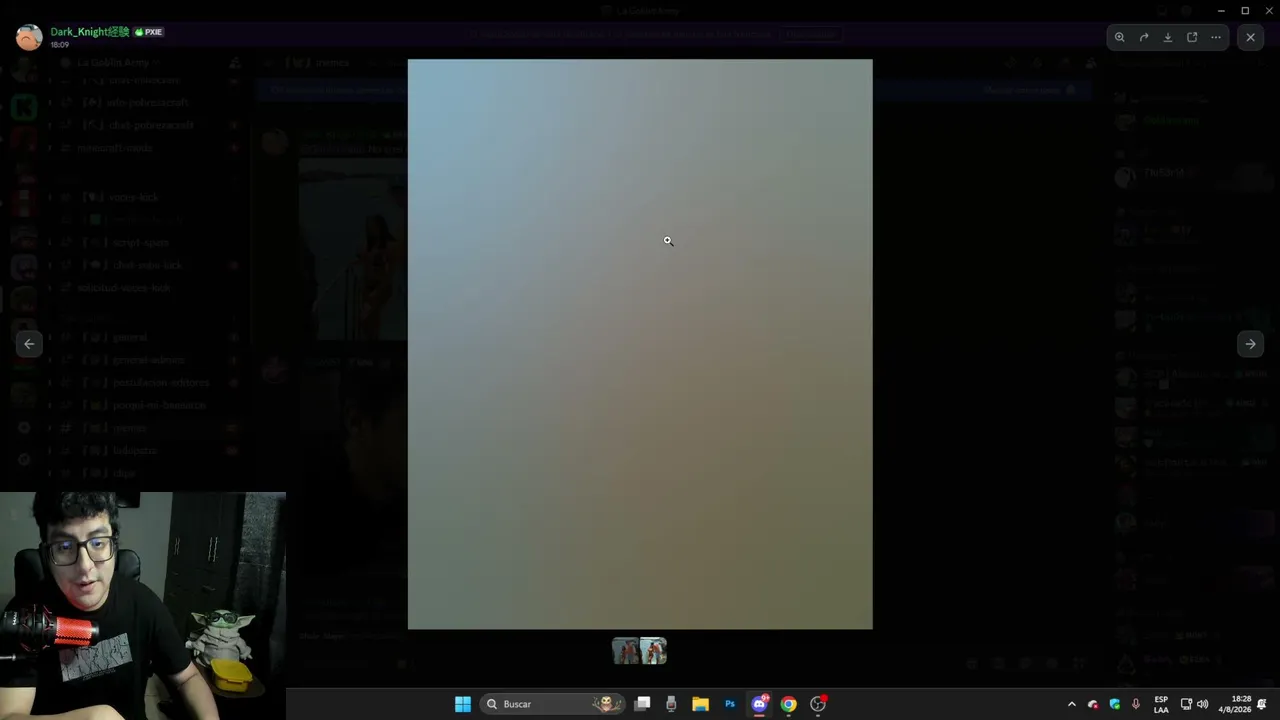
Task: Click the microphone icon in the system tray
Action: (1135, 704)
